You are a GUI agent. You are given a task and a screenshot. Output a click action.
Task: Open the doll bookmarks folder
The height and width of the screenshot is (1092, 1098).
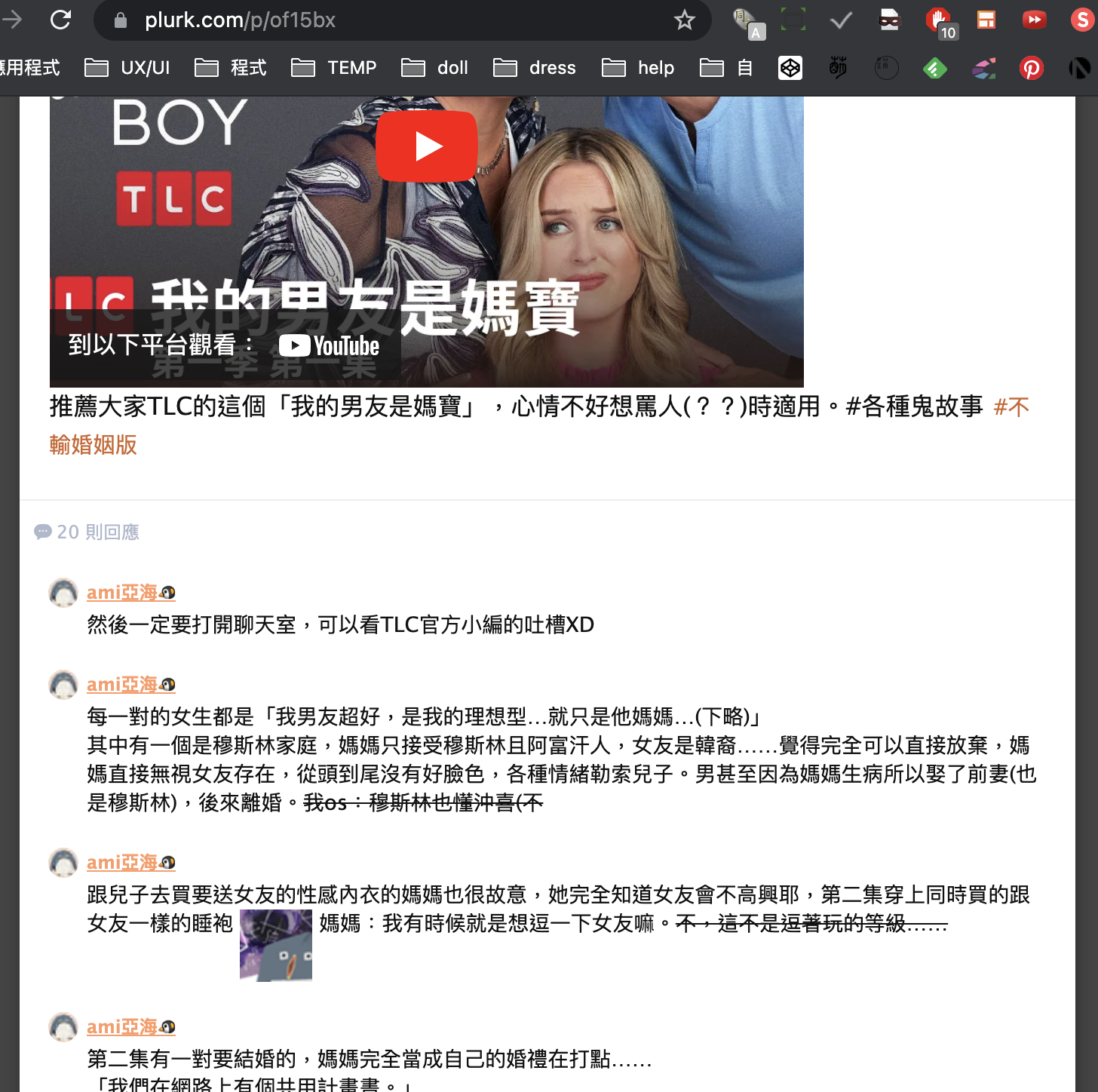(x=434, y=68)
